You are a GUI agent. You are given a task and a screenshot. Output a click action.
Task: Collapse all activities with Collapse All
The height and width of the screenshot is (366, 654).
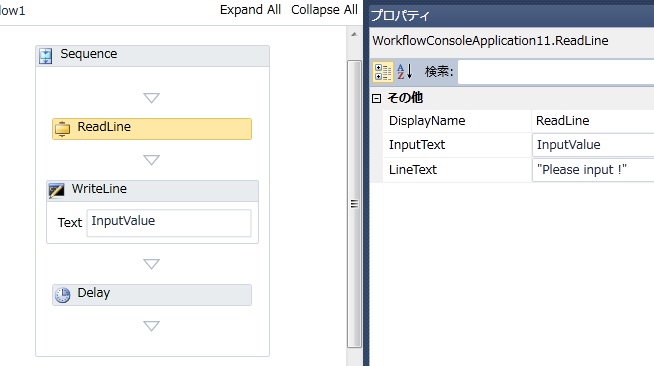324,10
